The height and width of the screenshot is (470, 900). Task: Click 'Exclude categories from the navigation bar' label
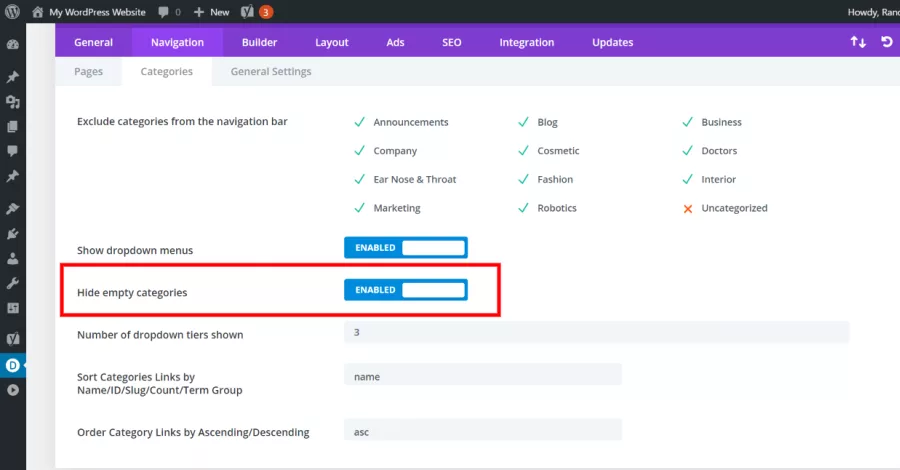[x=182, y=122]
